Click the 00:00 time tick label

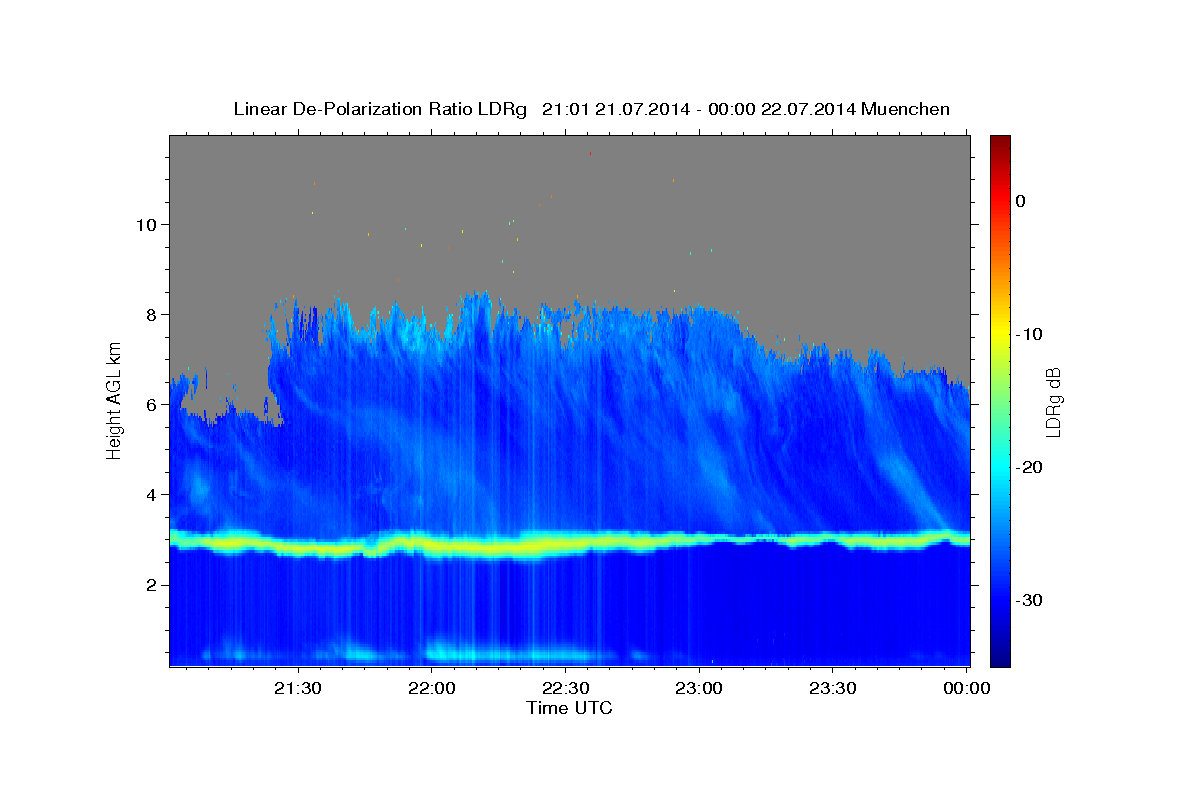coord(966,688)
